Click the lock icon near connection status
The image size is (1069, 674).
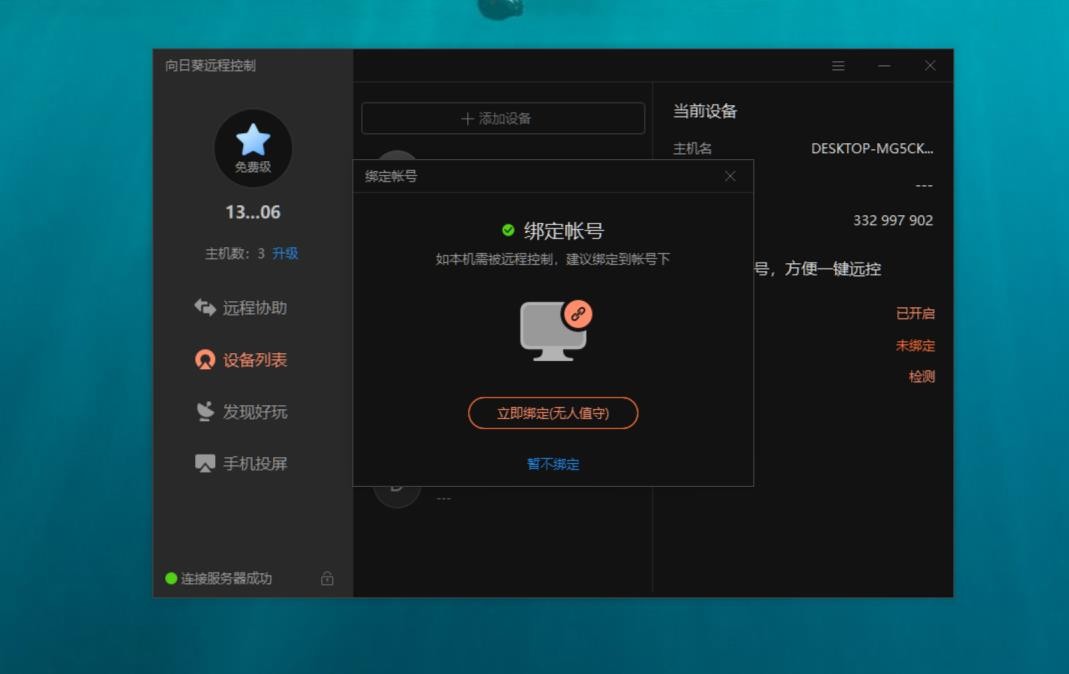click(x=329, y=579)
